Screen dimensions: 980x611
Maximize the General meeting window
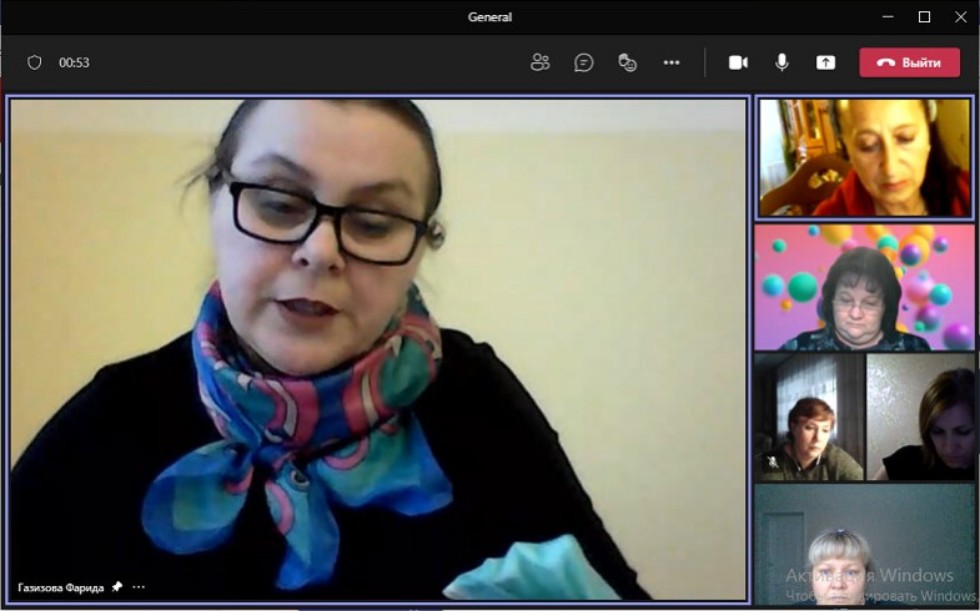(924, 17)
